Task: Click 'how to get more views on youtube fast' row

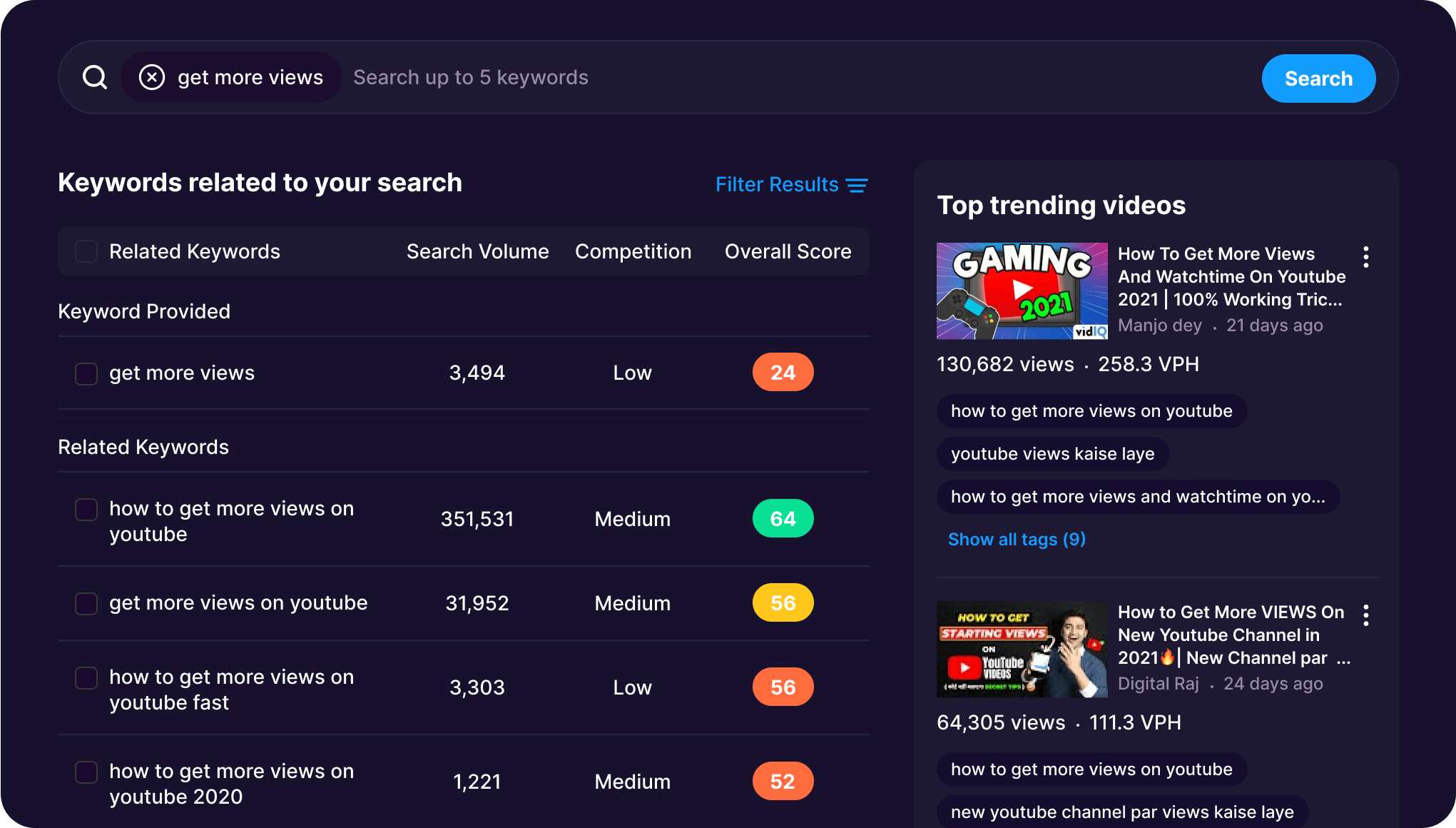Action: pyautogui.click(x=467, y=688)
